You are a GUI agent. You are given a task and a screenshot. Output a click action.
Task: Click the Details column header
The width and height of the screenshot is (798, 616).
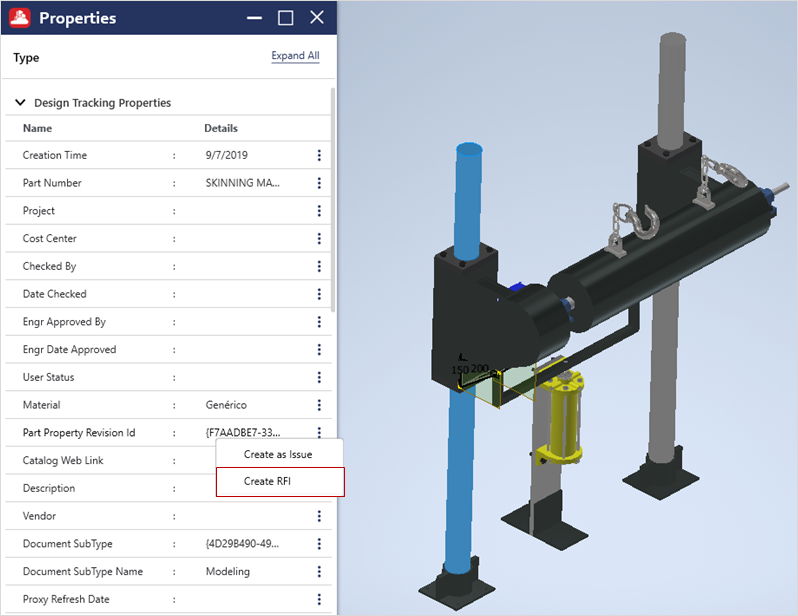point(221,128)
